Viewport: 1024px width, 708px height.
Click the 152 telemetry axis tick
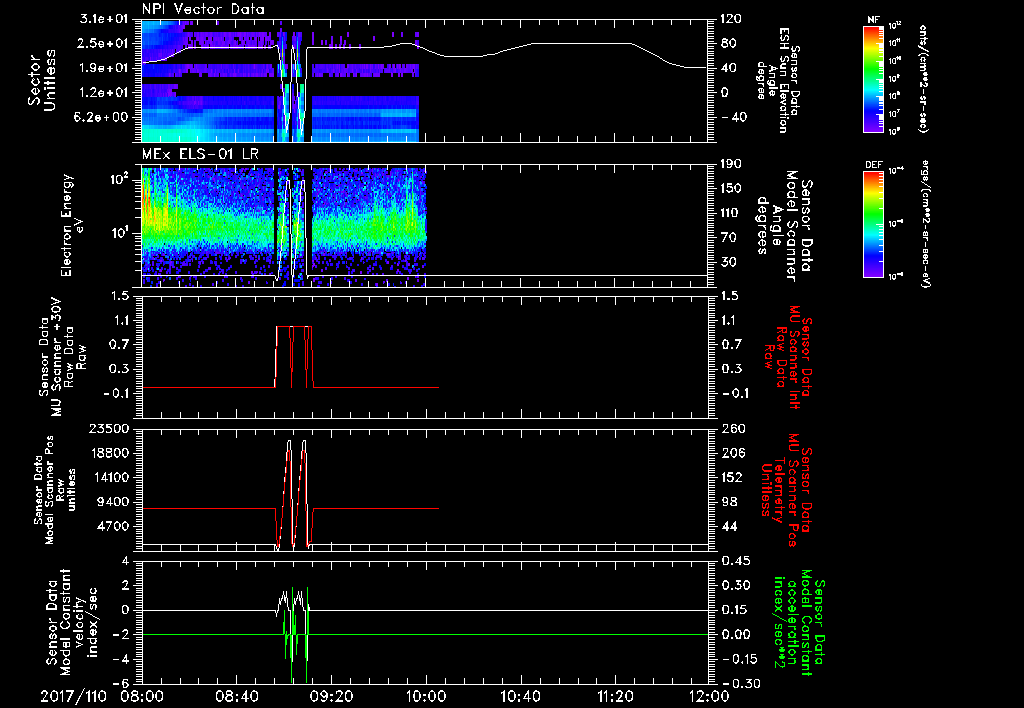pyautogui.click(x=733, y=477)
